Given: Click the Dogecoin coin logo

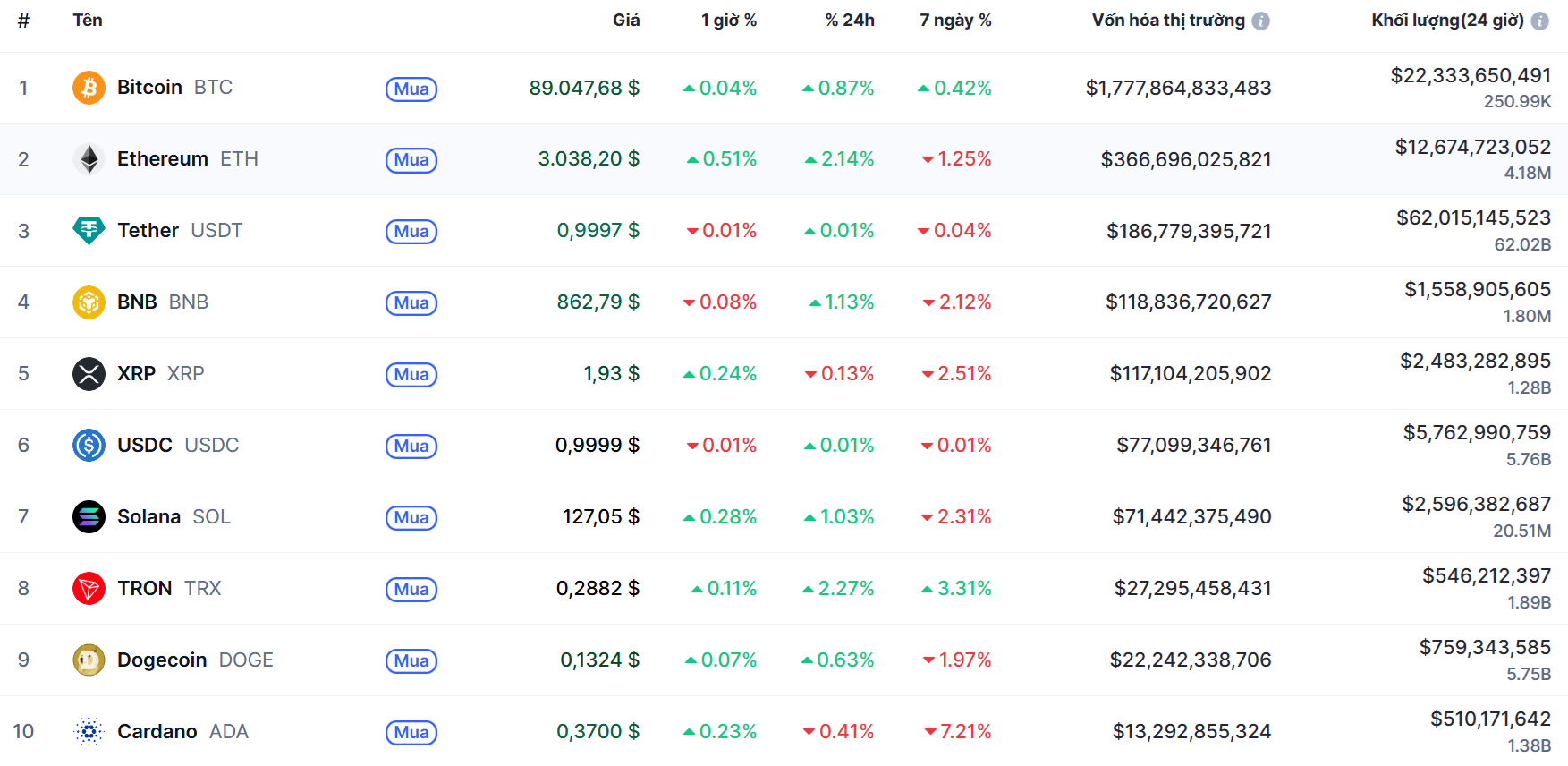Looking at the screenshot, I should (89, 660).
